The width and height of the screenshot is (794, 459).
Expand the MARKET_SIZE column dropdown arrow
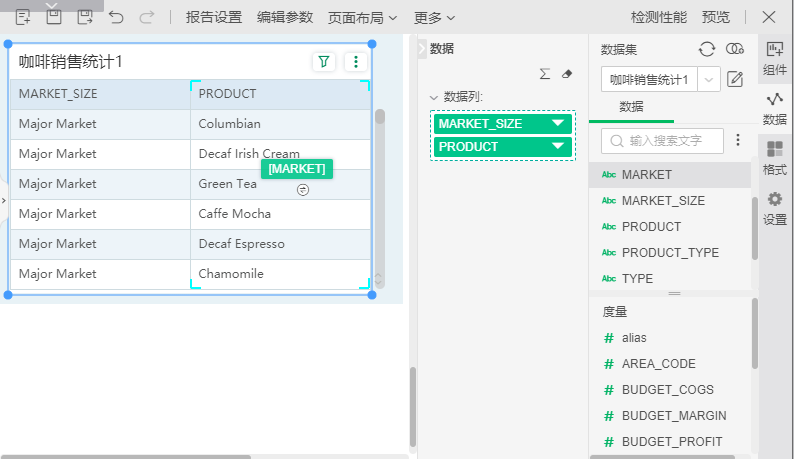tap(558, 123)
